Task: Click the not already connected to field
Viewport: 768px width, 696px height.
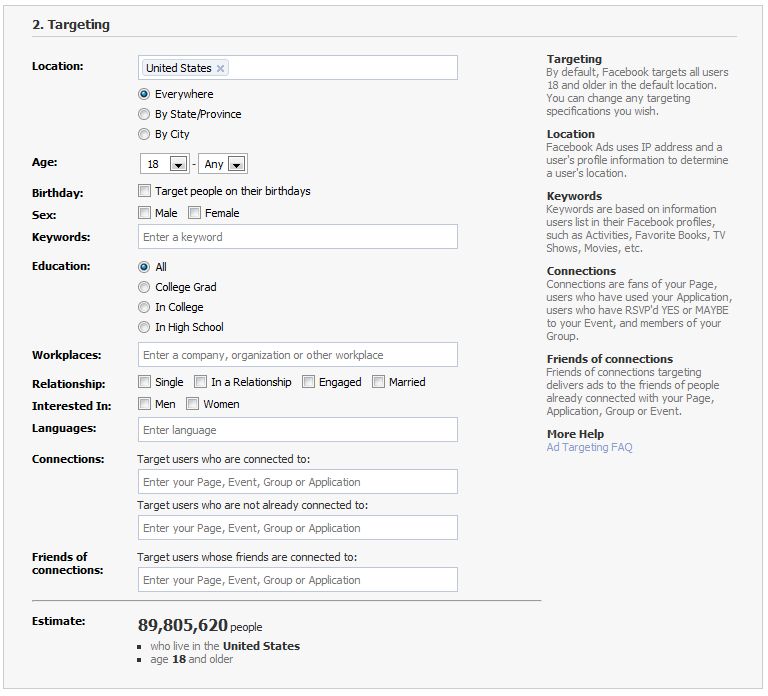Action: pos(297,528)
